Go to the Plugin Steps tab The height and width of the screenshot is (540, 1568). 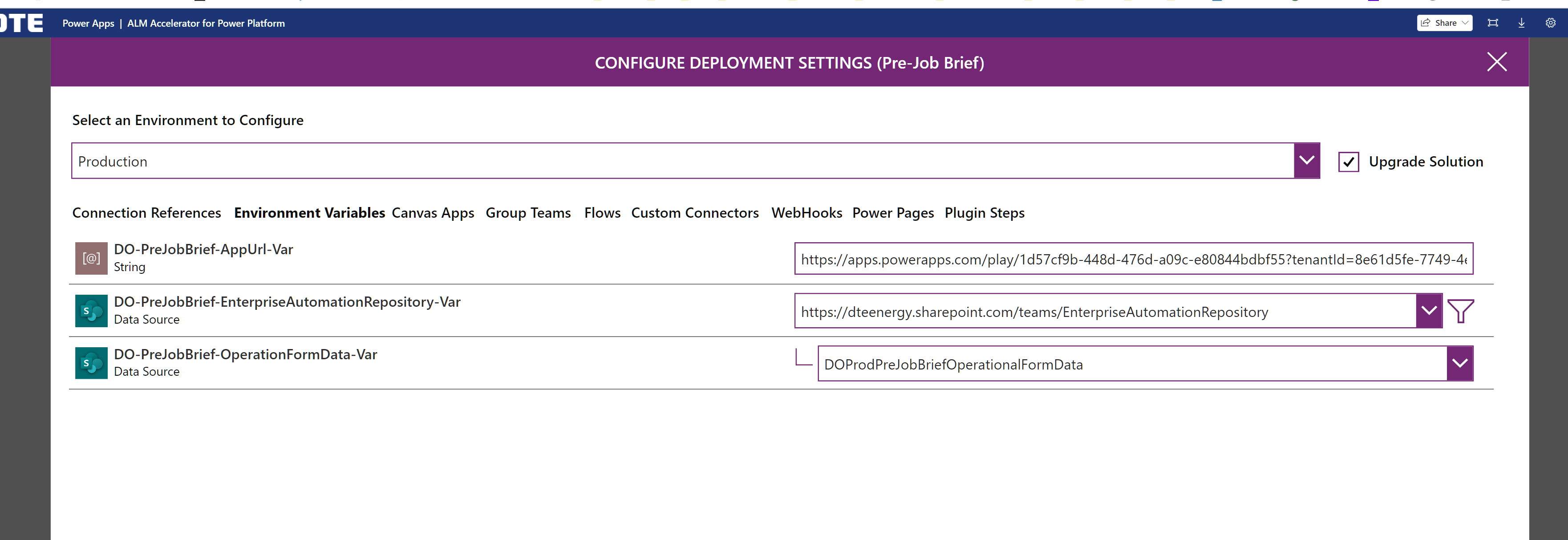(x=984, y=213)
